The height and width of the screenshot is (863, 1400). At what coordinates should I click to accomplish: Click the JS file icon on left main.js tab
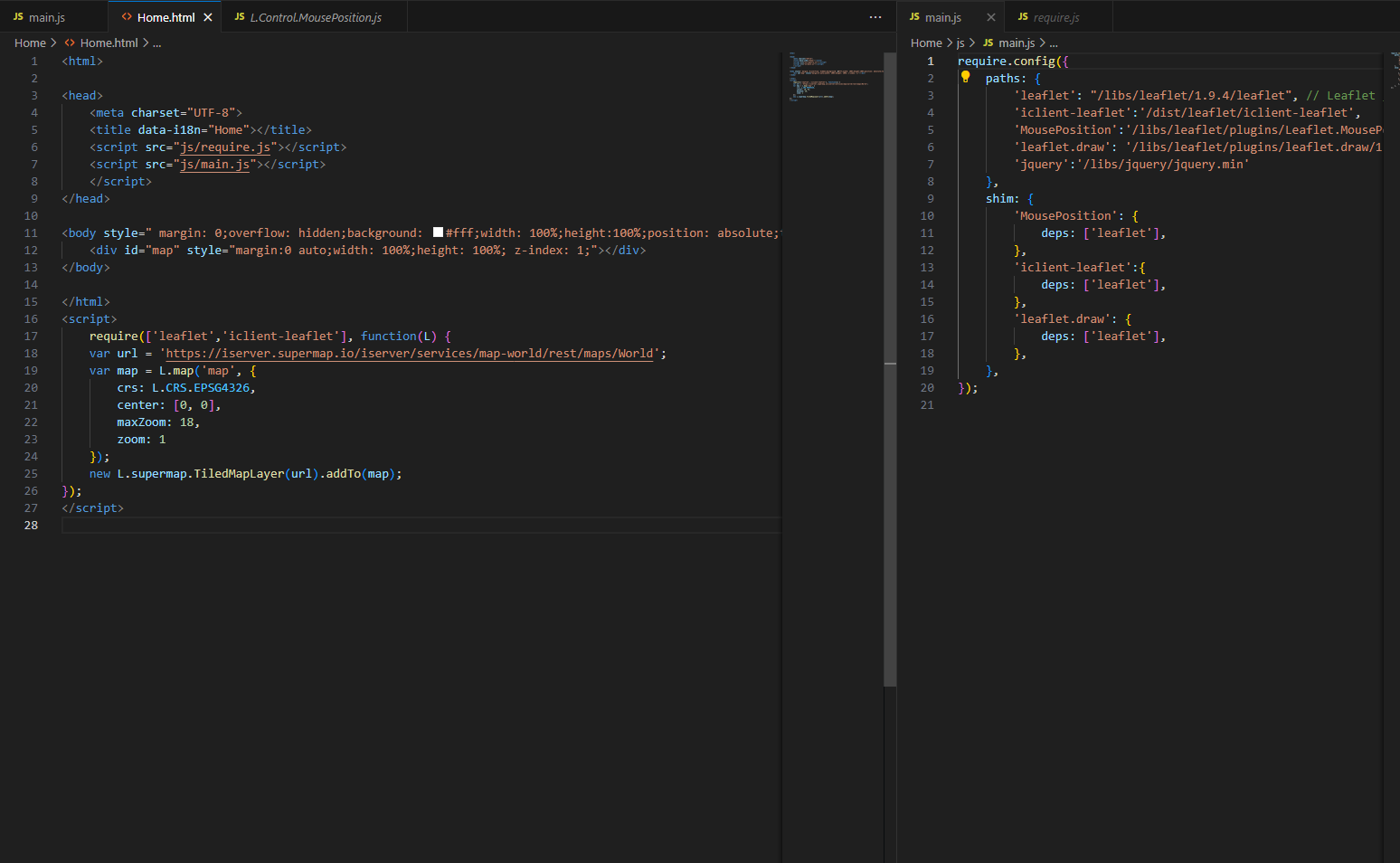18,17
